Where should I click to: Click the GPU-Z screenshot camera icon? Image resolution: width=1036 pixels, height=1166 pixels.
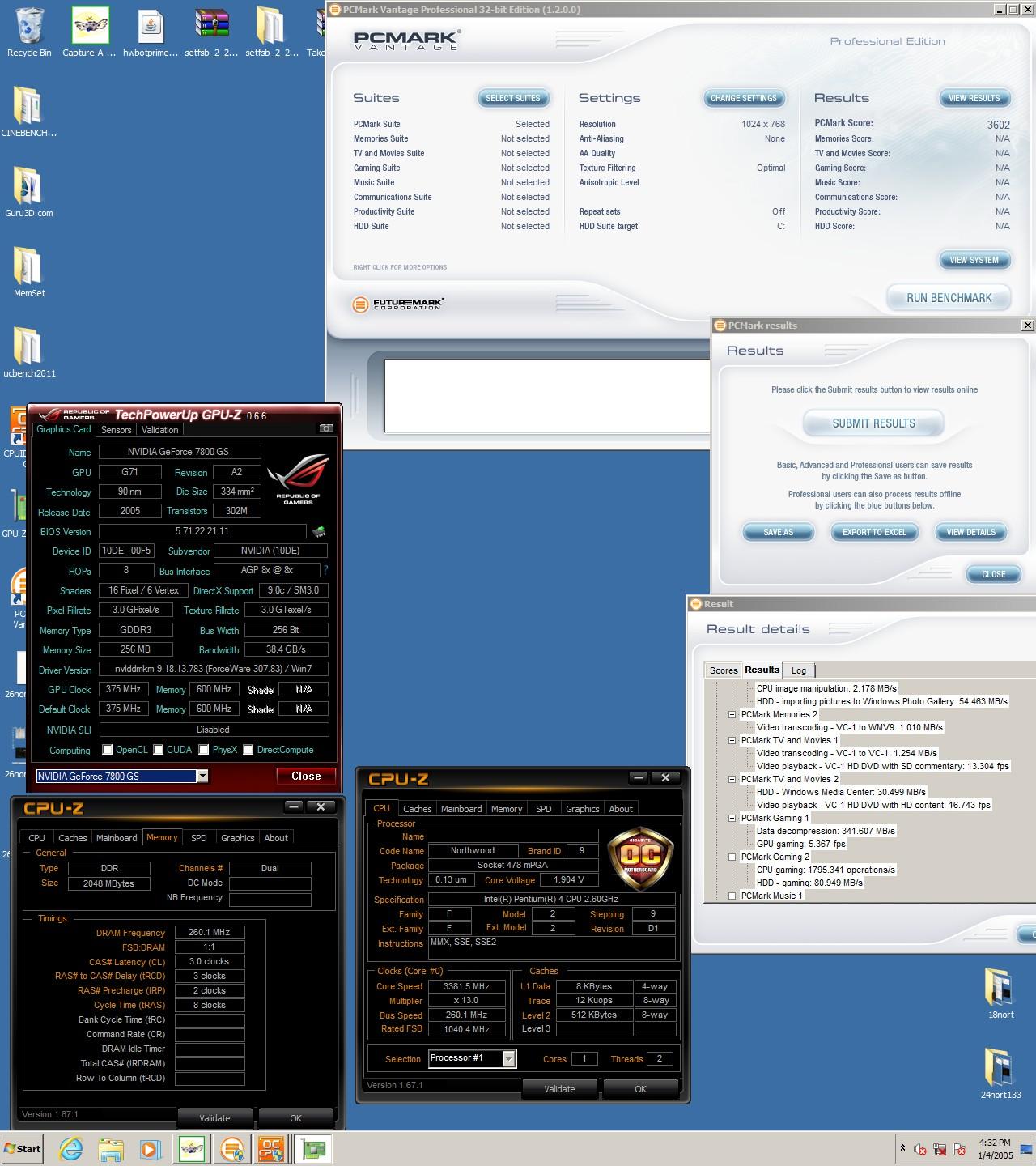tap(326, 428)
